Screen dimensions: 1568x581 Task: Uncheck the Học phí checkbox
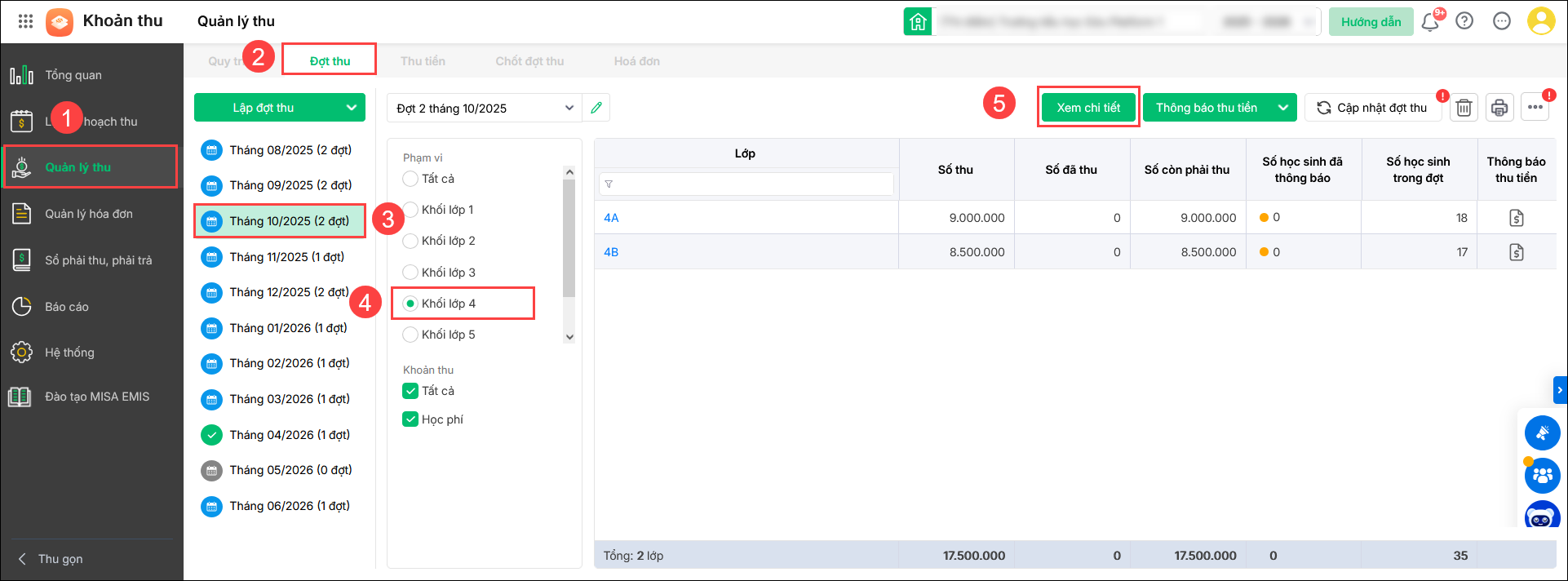click(410, 419)
